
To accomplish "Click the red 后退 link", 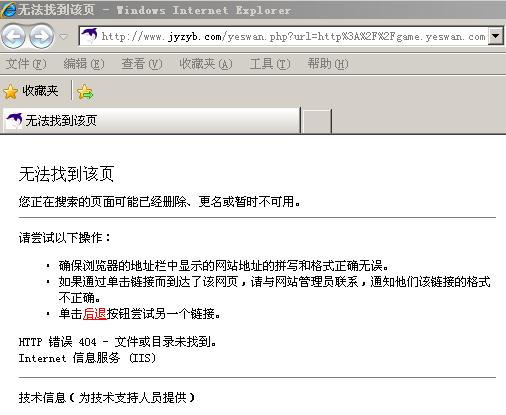I will point(94,314).
